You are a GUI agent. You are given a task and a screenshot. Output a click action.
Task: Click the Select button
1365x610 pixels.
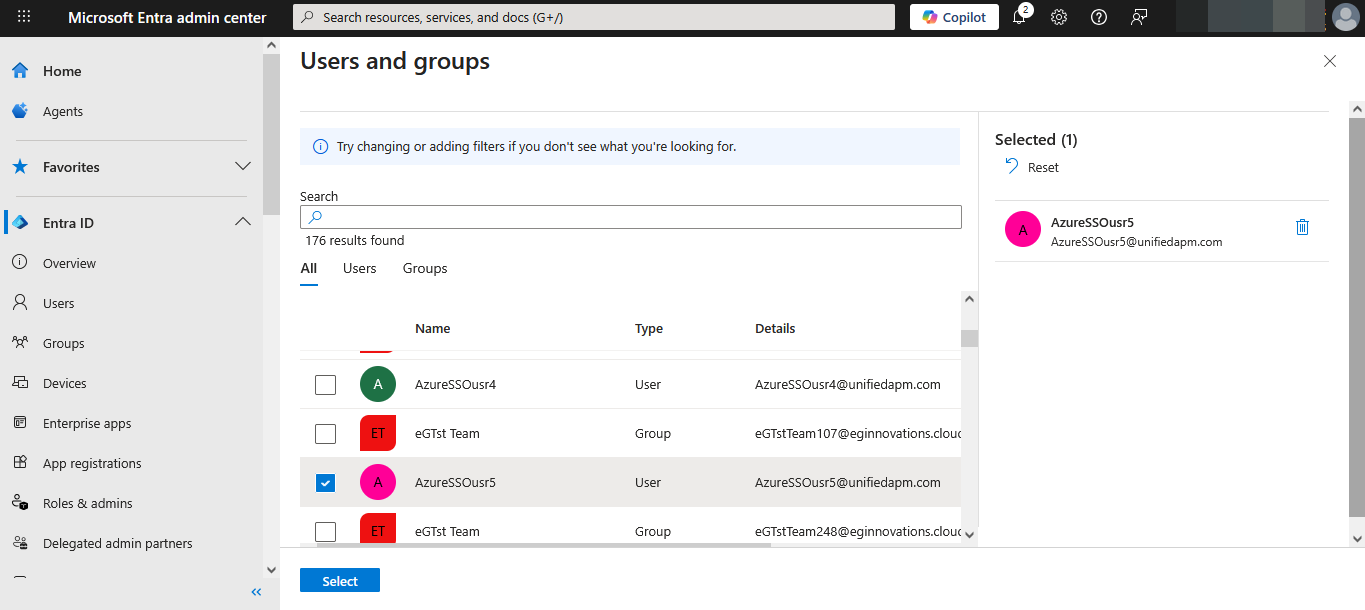(x=339, y=581)
